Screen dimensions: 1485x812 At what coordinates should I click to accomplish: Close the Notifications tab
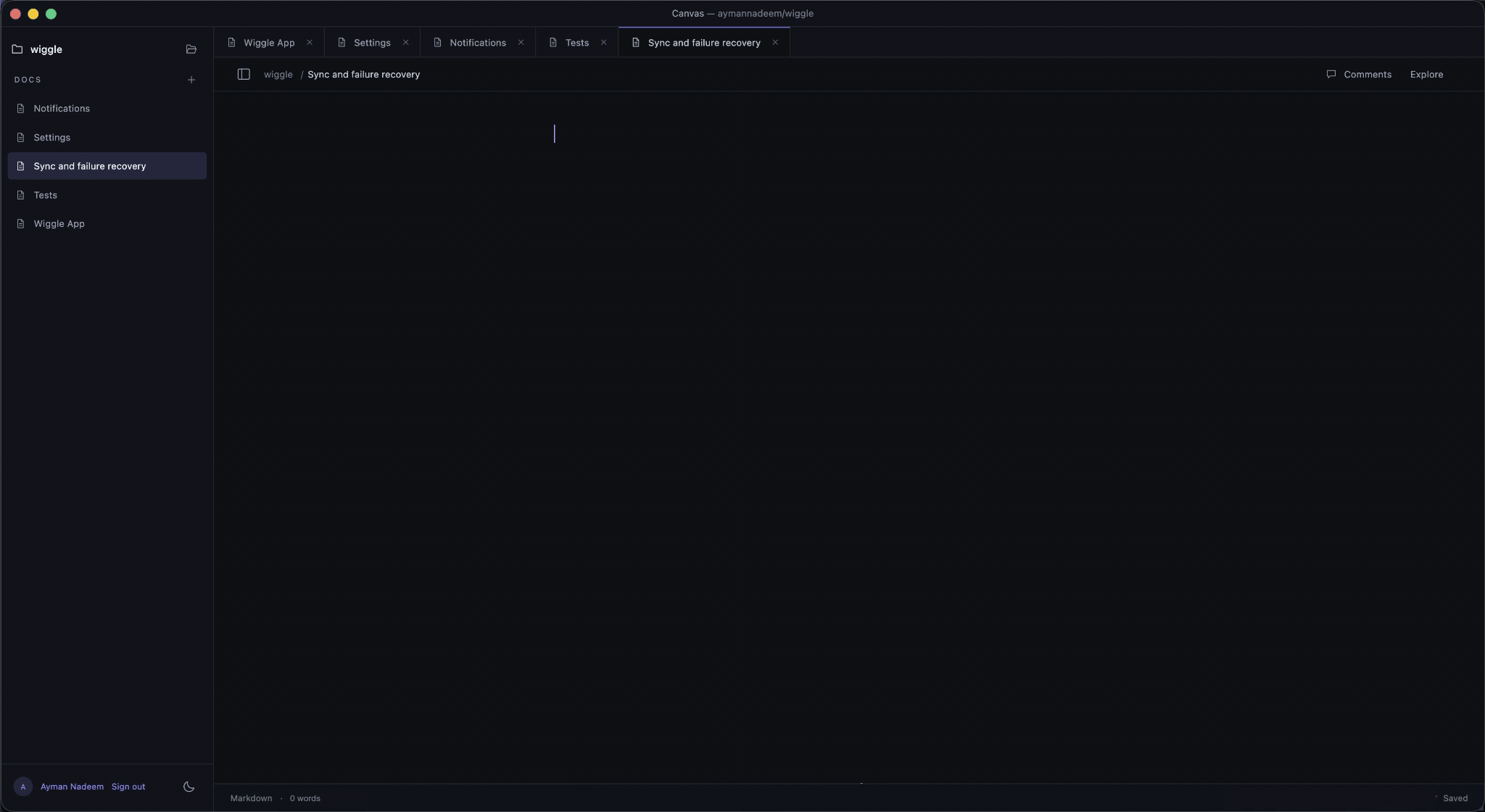(521, 43)
